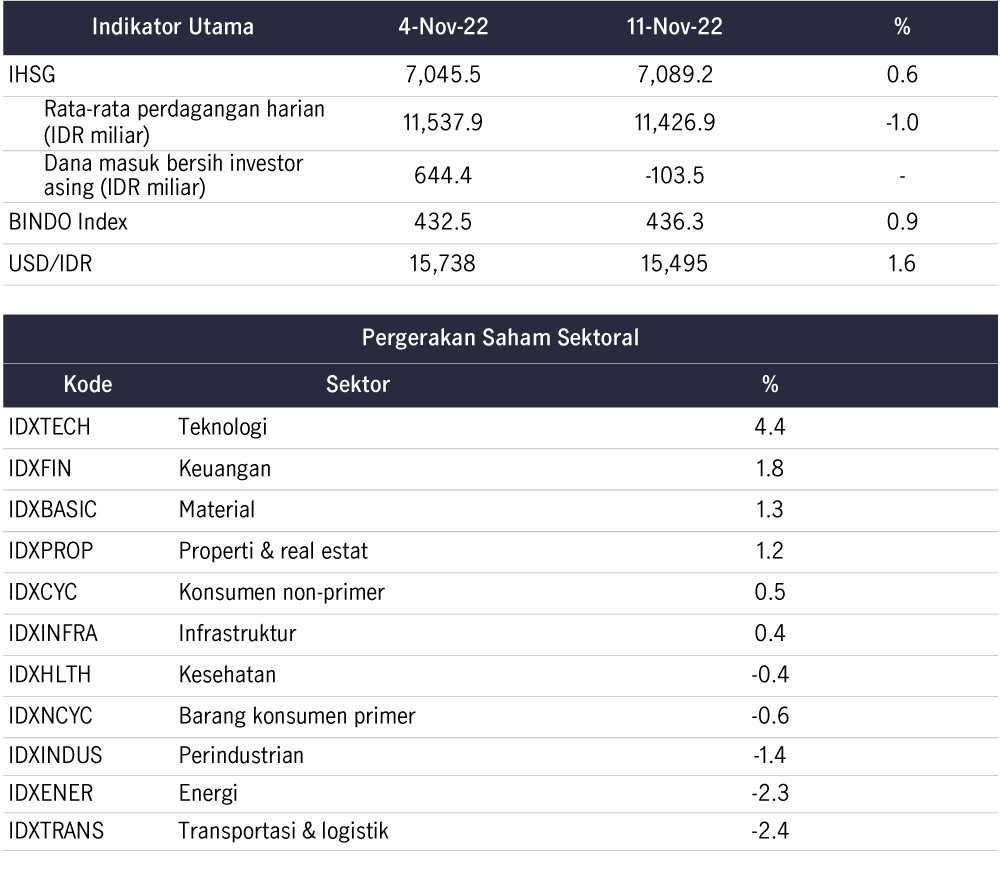The height and width of the screenshot is (876, 1000).
Task: Click the Konsumen non-primer change 0.5
Action: point(770,592)
